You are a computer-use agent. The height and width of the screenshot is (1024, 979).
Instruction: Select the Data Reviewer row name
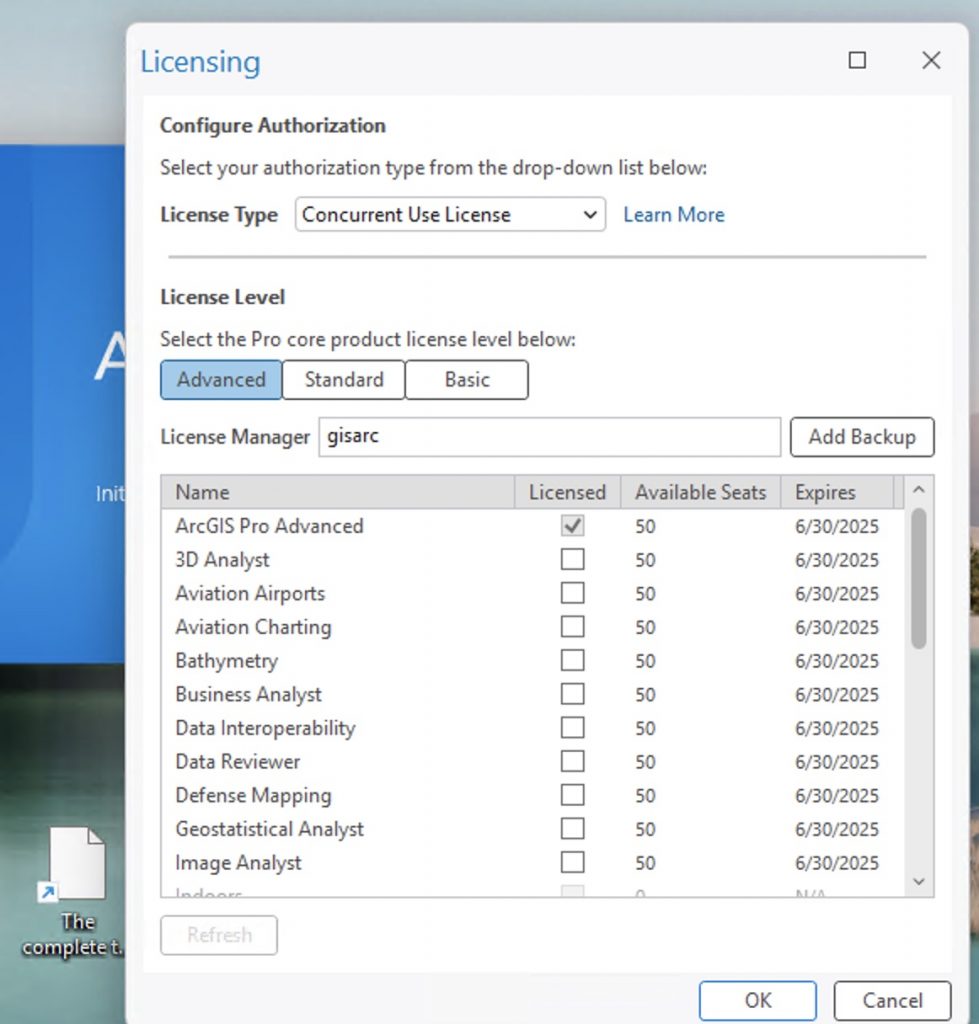(x=238, y=761)
